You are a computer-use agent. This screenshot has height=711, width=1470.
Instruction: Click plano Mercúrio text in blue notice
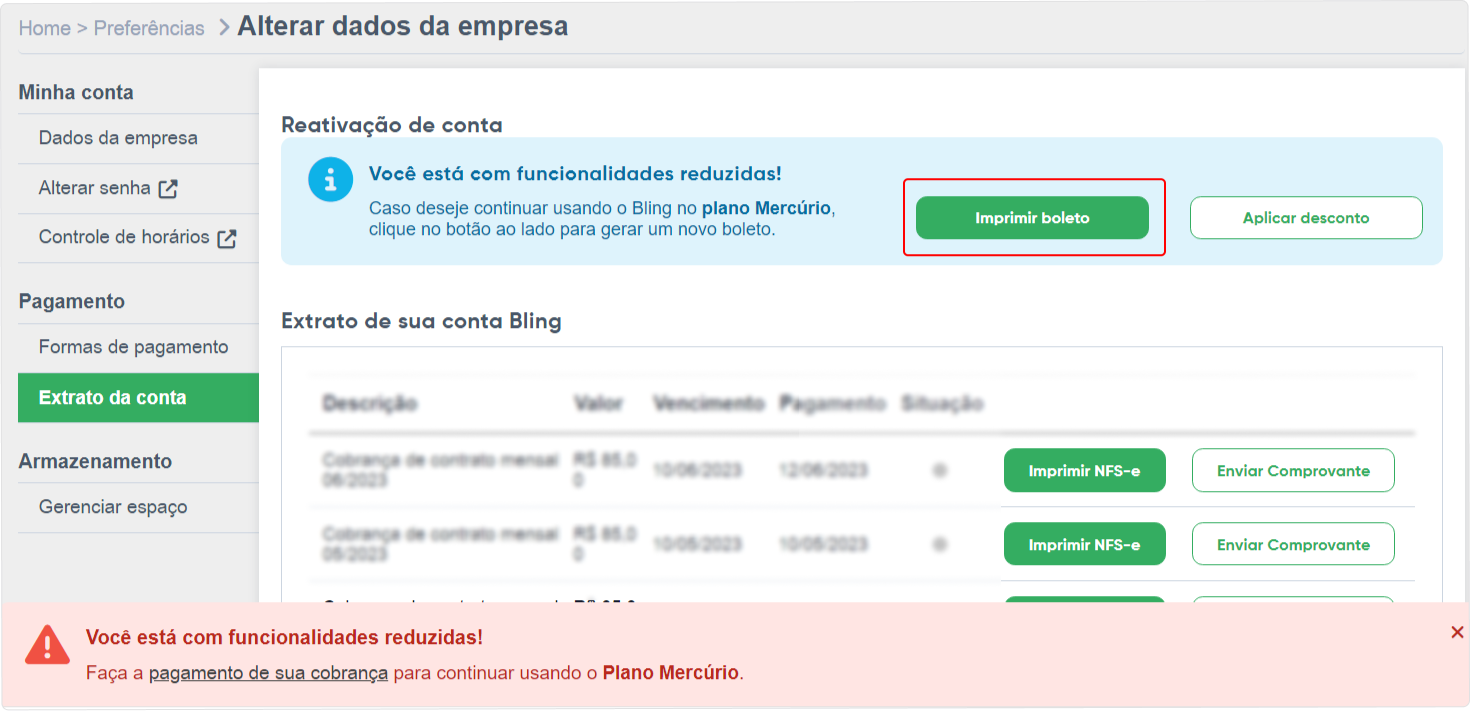pos(766,209)
